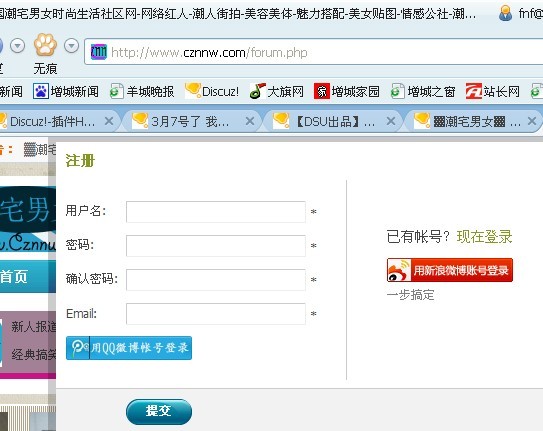
Task: Open 增城新闻 bookmark
Action: click(66, 91)
